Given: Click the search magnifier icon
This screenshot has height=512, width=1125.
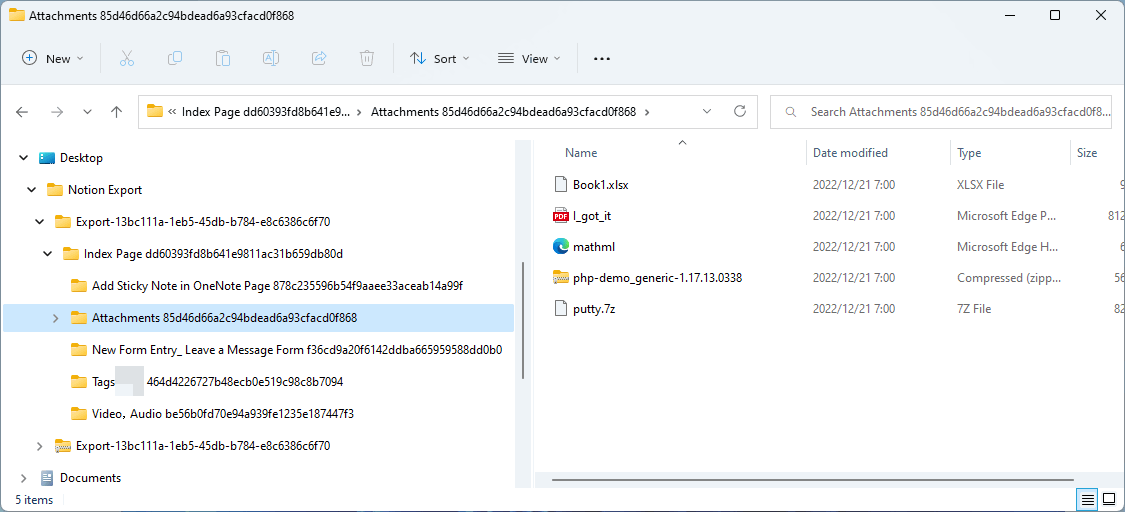Looking at the screenshot, I should pos(791,112).
